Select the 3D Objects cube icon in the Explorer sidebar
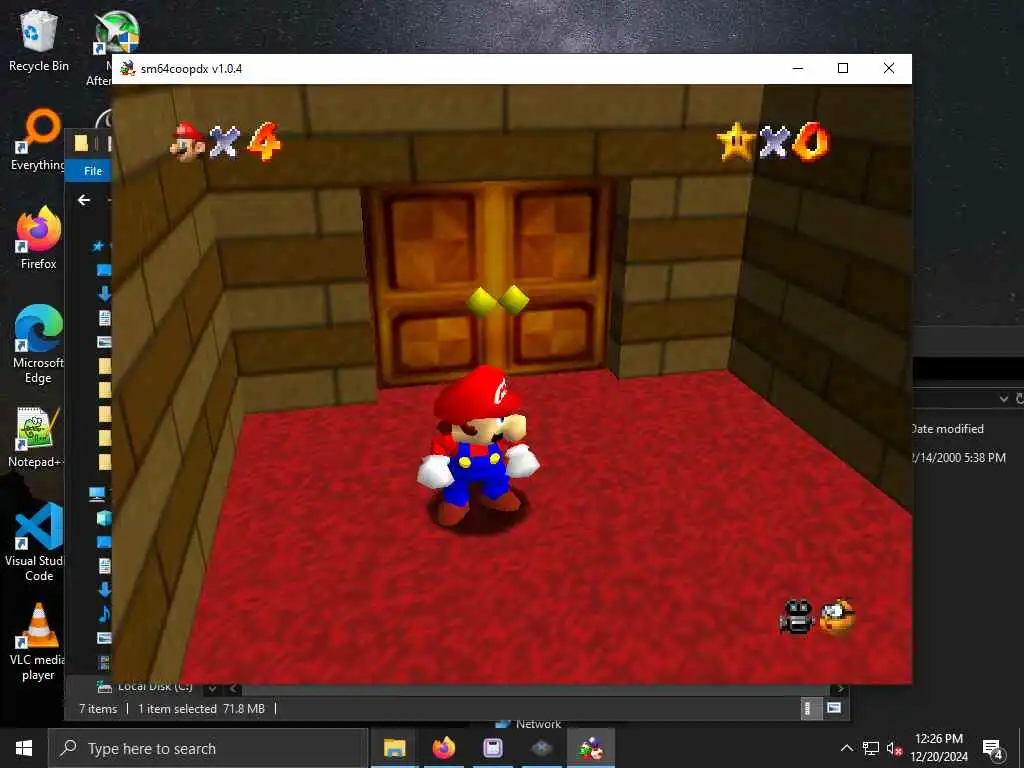 point(104,518)
